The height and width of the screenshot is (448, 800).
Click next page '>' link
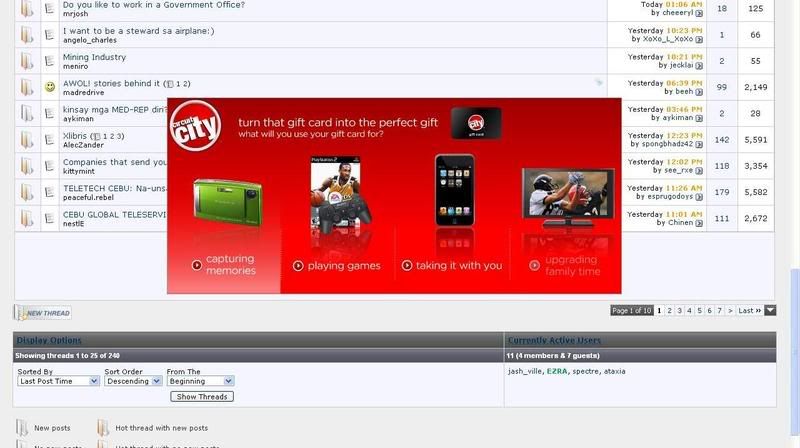(x=730, y=310)
